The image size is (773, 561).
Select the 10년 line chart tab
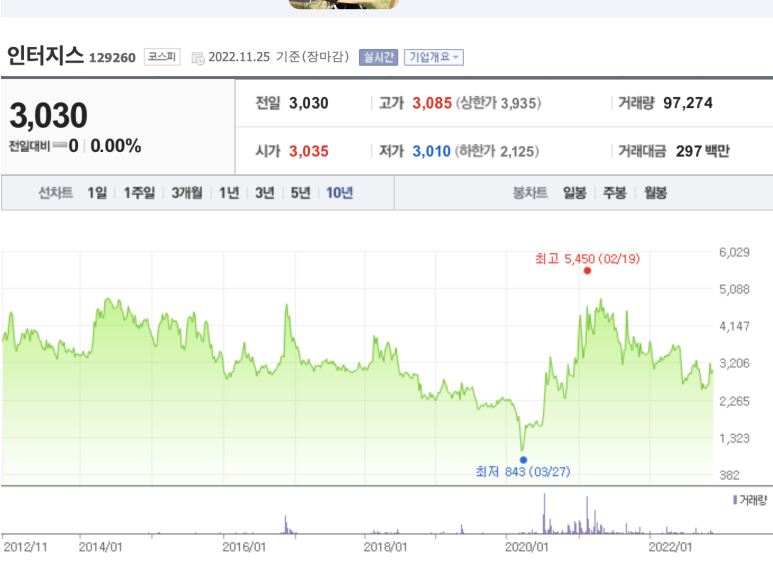coord(340,193)
